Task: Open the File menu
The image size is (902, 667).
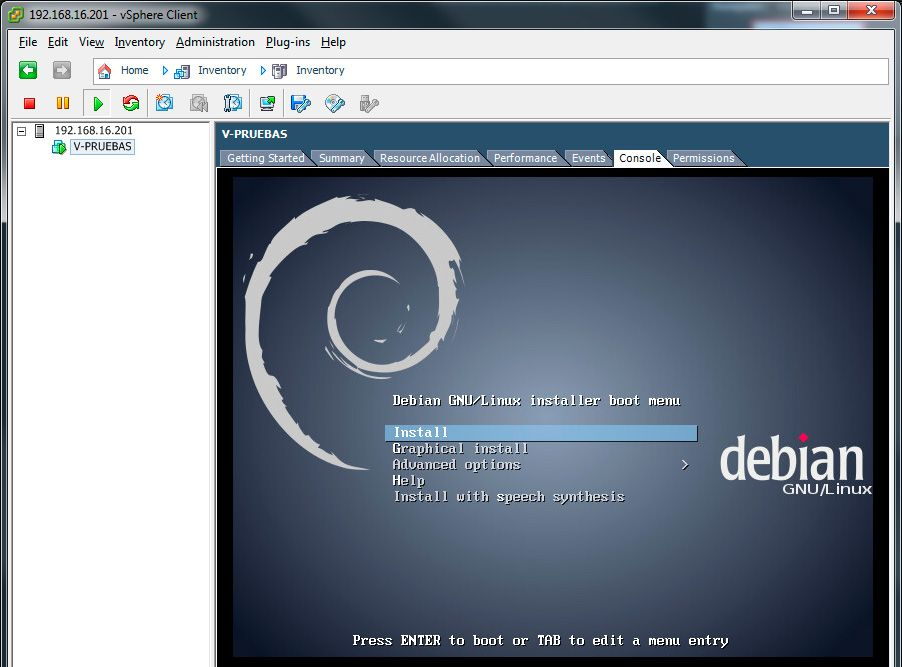Action: pyautogui.click(x=28, y=42)
